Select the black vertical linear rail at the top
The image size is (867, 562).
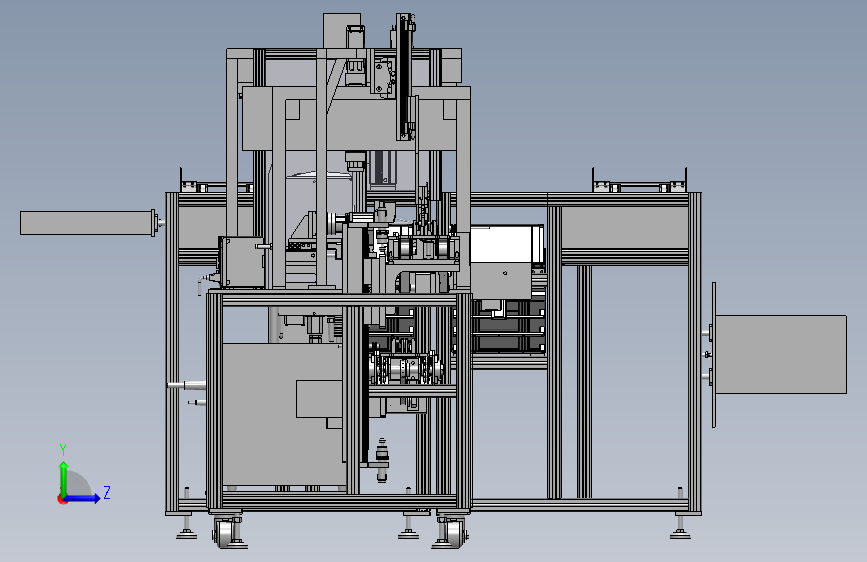coord(405,77)
